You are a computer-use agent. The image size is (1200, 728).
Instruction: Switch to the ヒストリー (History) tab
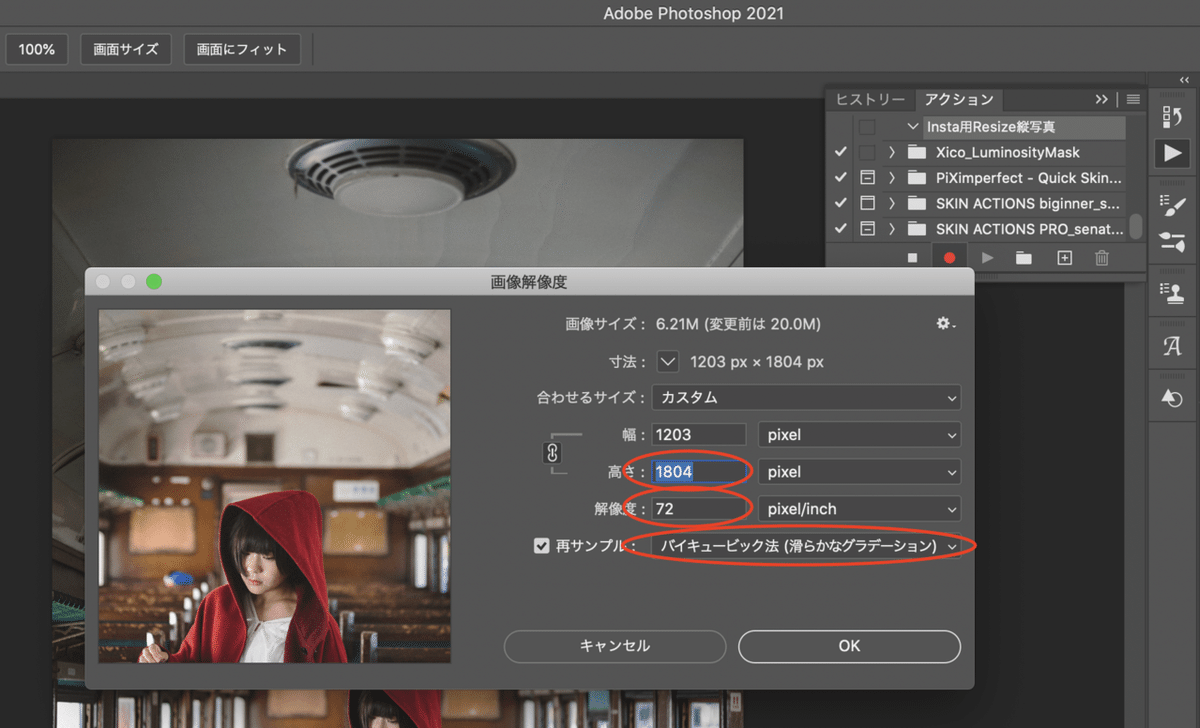pyautogui.click(x=870, y=99)
